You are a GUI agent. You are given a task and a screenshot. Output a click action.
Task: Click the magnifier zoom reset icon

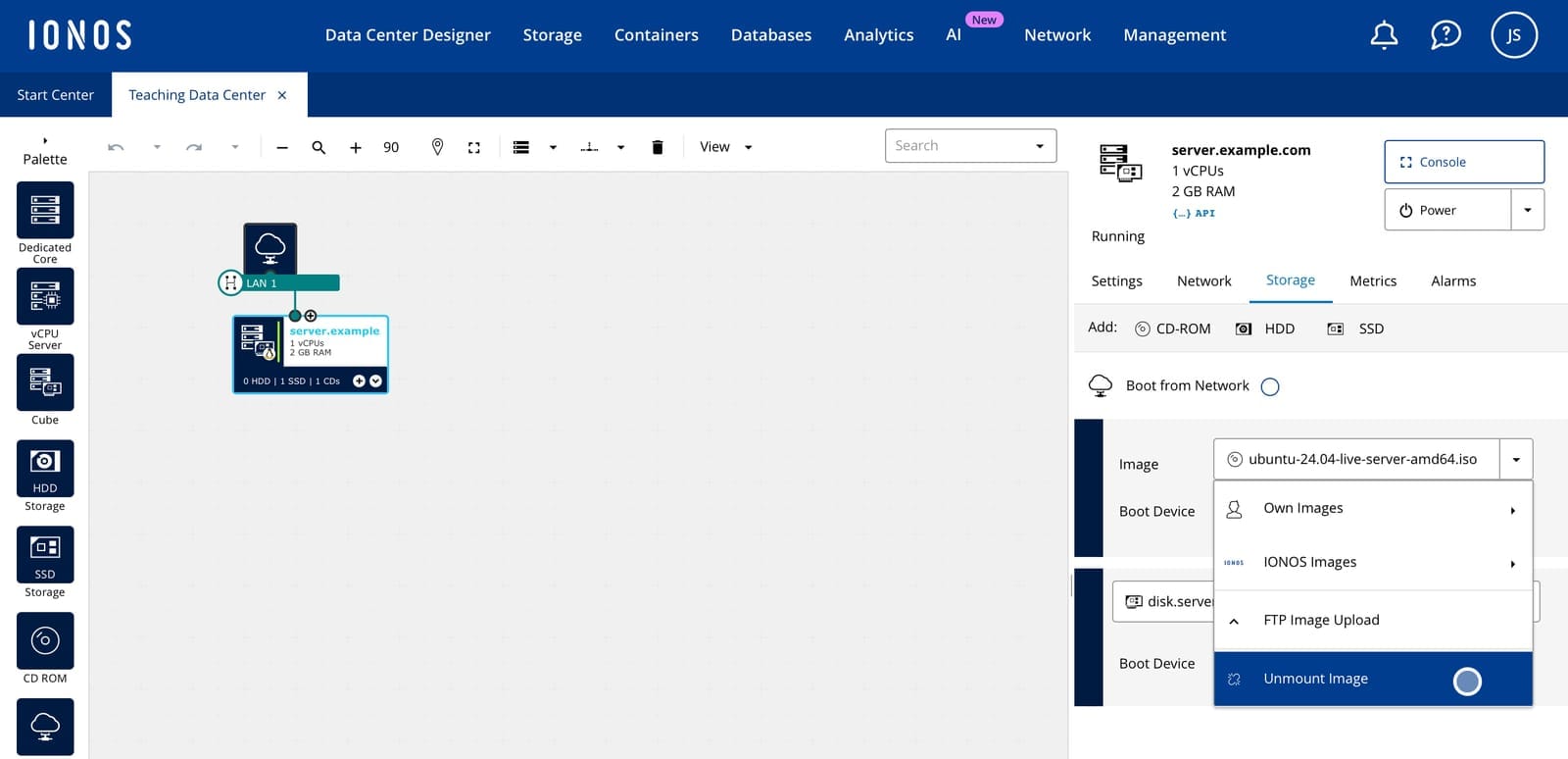tap(318, 147)
